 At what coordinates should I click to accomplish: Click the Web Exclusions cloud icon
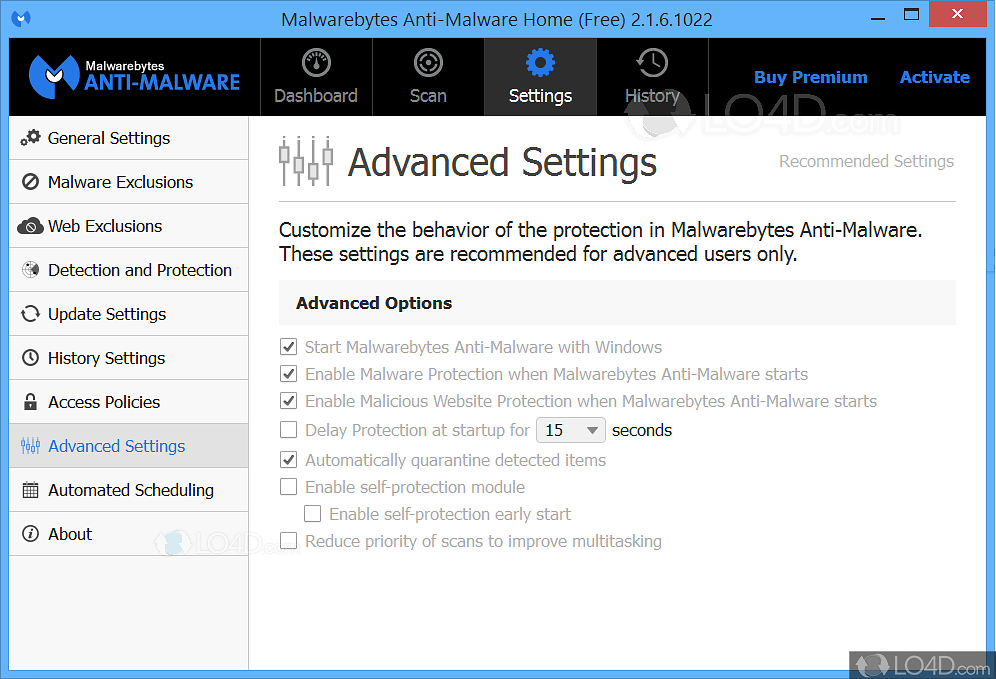[30, 226]
